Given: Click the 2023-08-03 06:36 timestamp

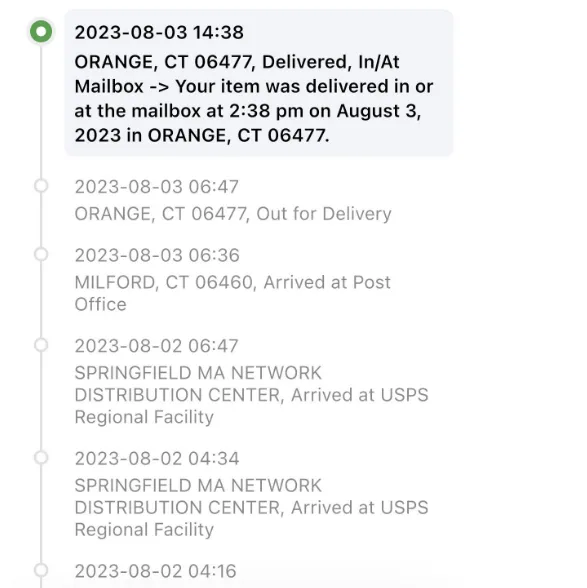Looking at the screenshot, I should coord(157,255).
